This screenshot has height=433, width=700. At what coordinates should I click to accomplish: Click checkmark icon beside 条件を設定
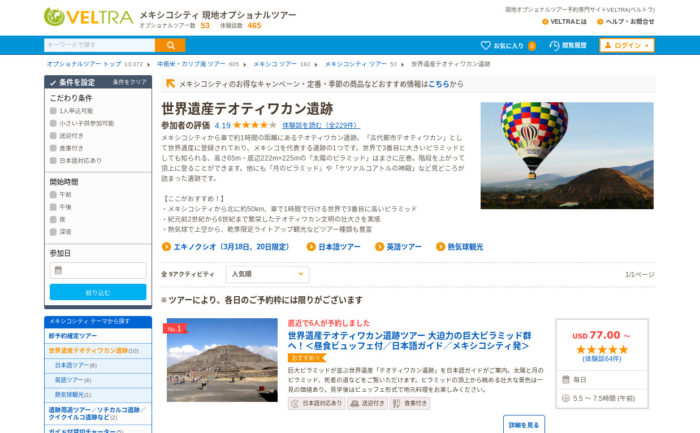tap(53, 83)
